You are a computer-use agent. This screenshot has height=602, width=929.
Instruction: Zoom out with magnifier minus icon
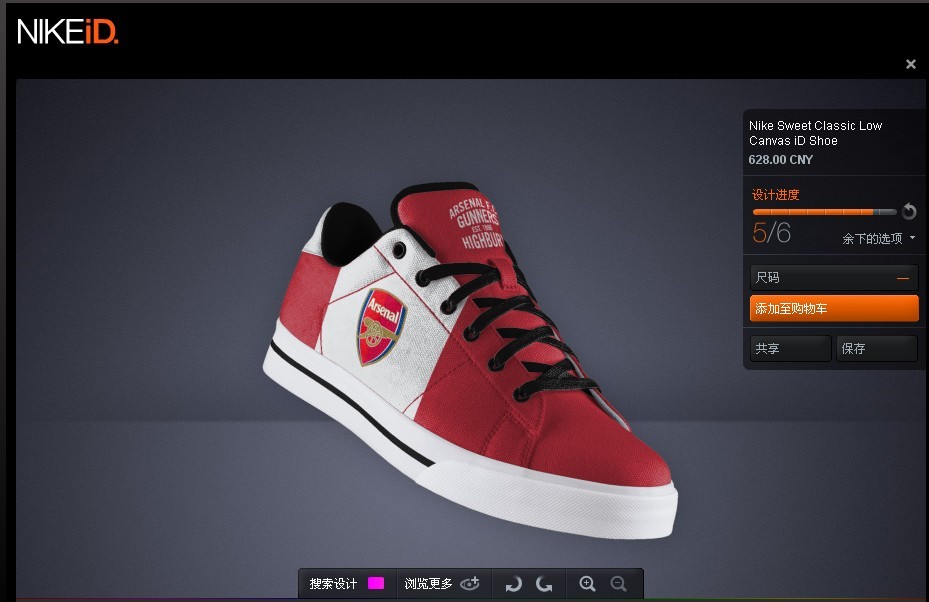[618, 584]
